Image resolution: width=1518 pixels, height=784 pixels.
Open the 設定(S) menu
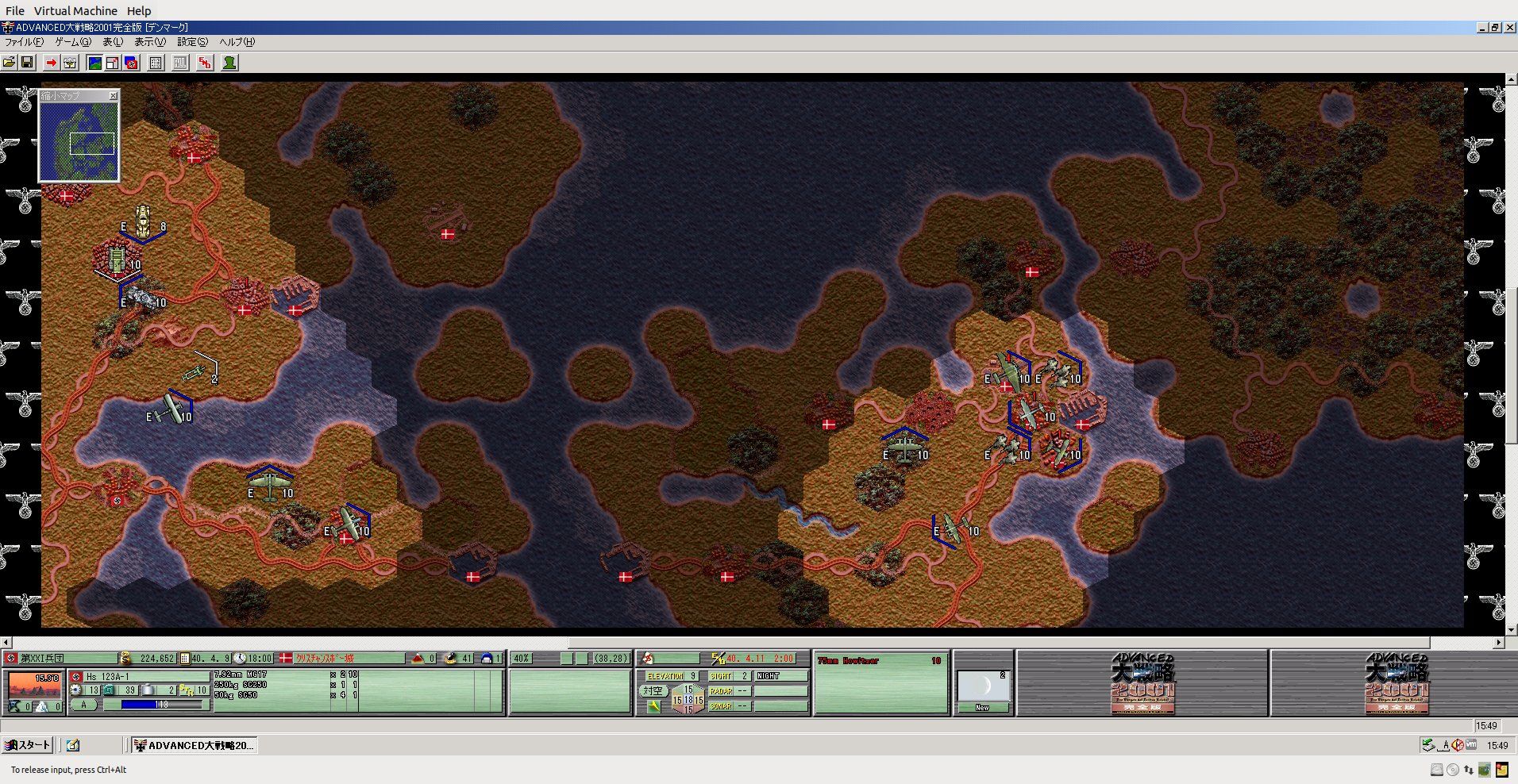tap(193, 42)
